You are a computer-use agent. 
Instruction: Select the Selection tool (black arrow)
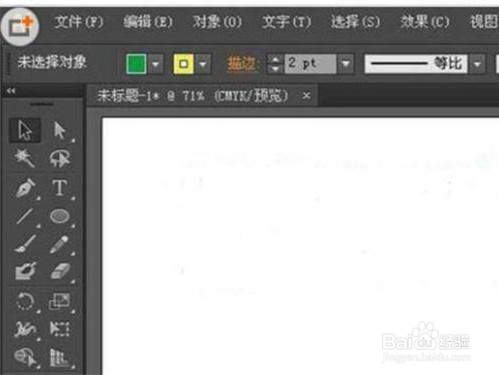(x=25, y=130)
